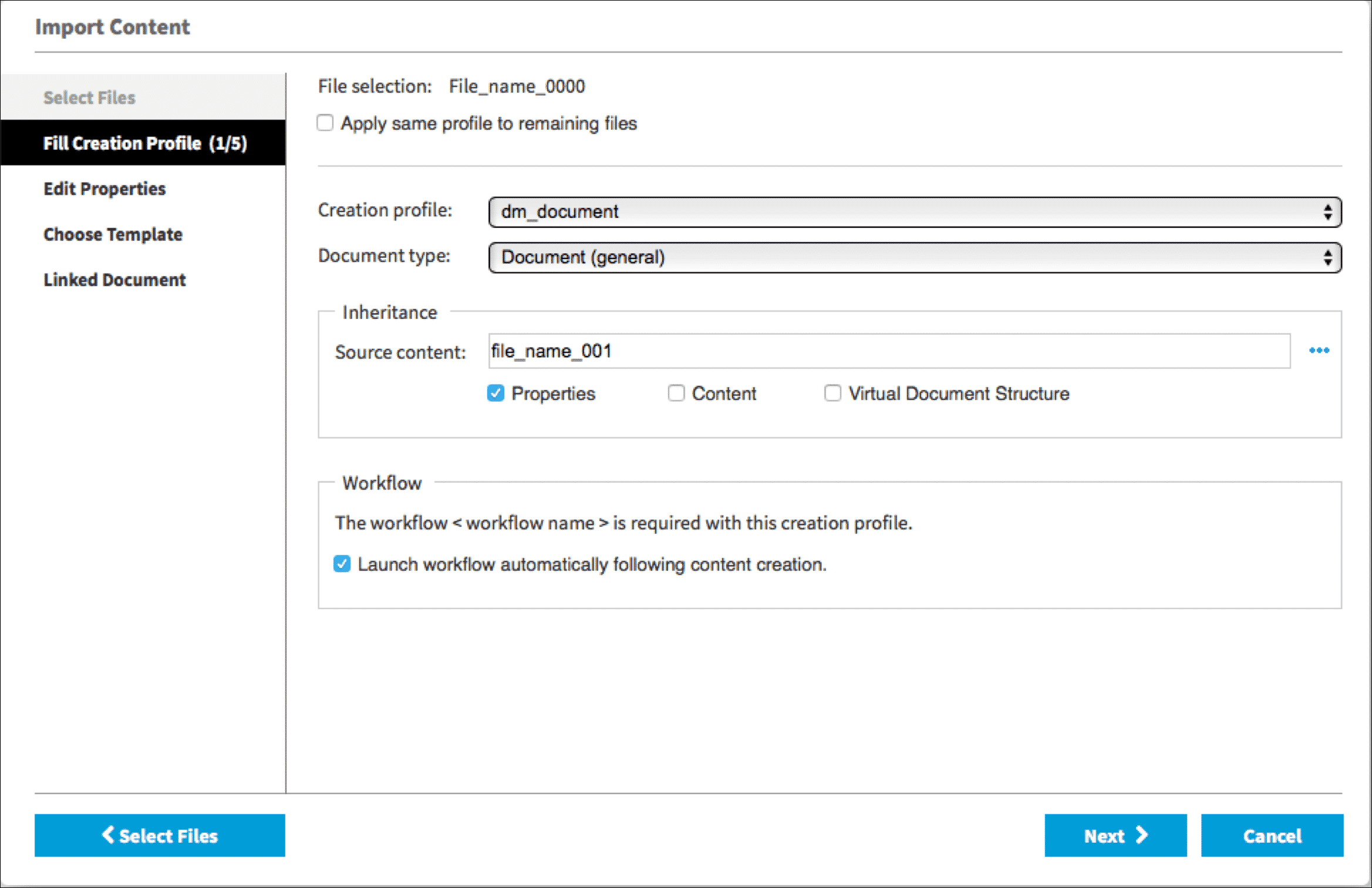Select the Fill Creation Profile (1/5) step
The width and height of the screenshot is (1372, 888).
pyautogui.click(x=144, y=143)
